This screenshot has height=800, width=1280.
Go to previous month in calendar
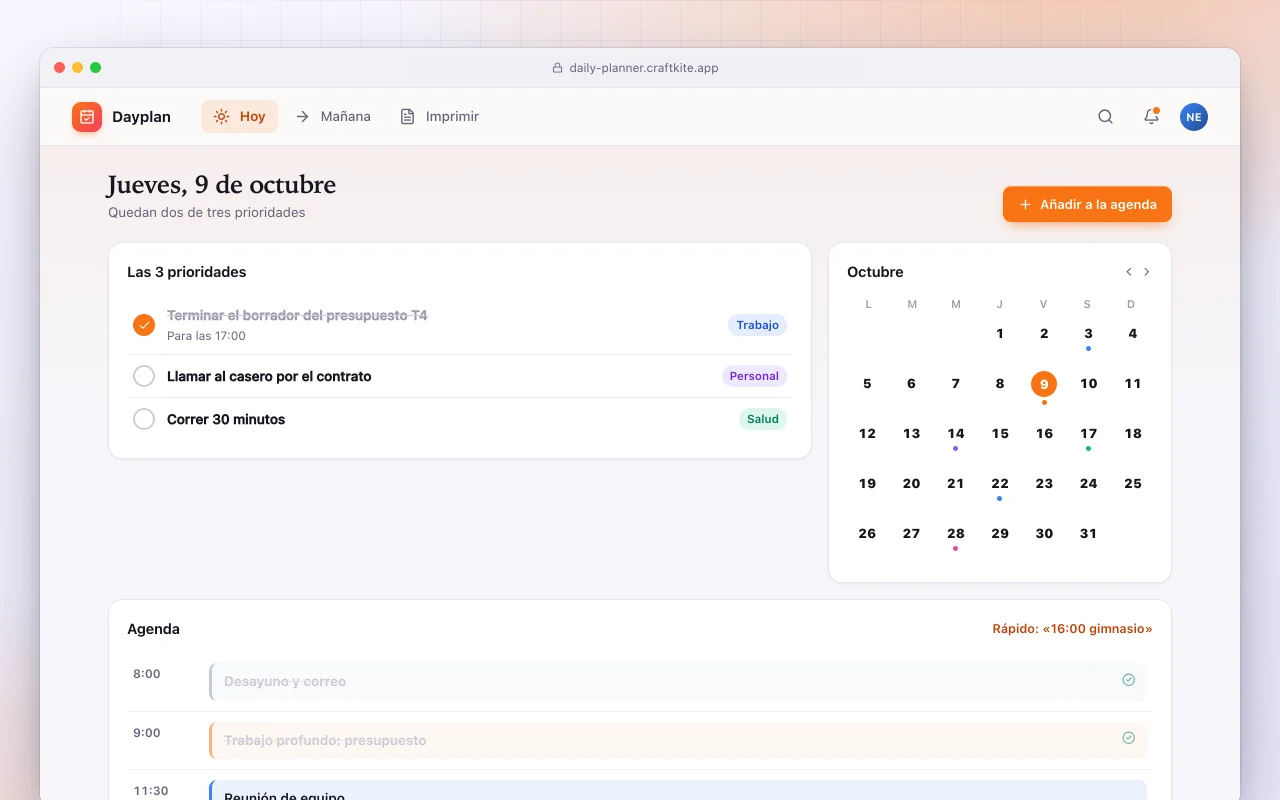pyautogui.click(x=1129, y=272)
